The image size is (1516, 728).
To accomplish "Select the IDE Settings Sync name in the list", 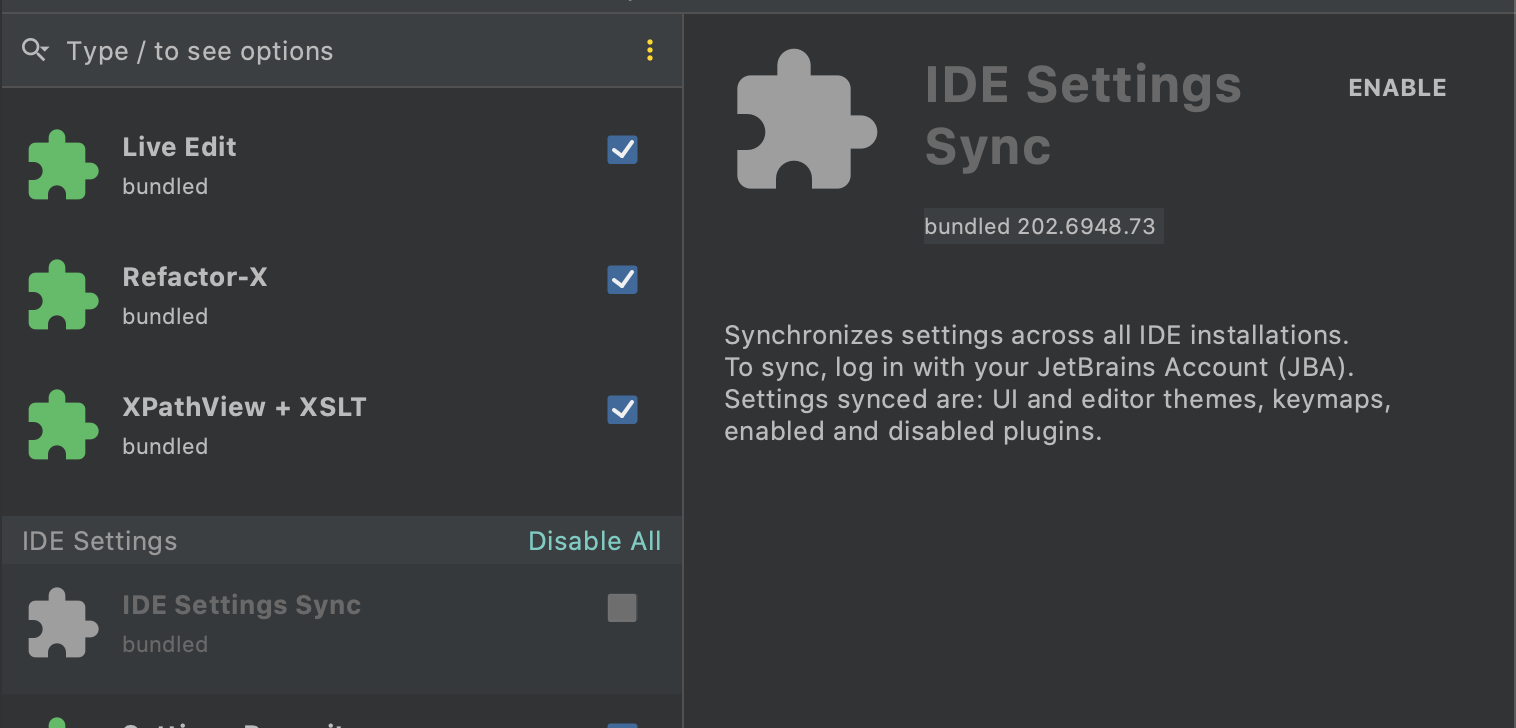I will click(x=241, y=605).
